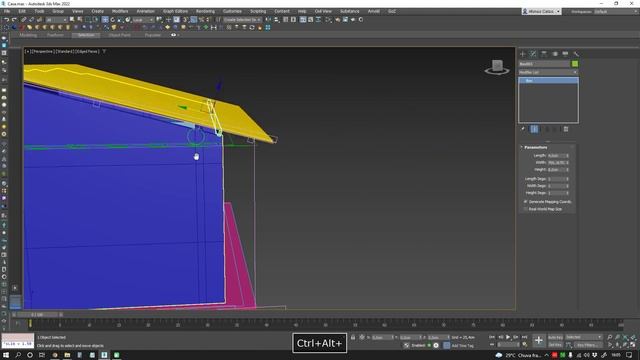Open the Modifiers menu
The width and height of the screenshot is (640, 360).
pos(120,11)
